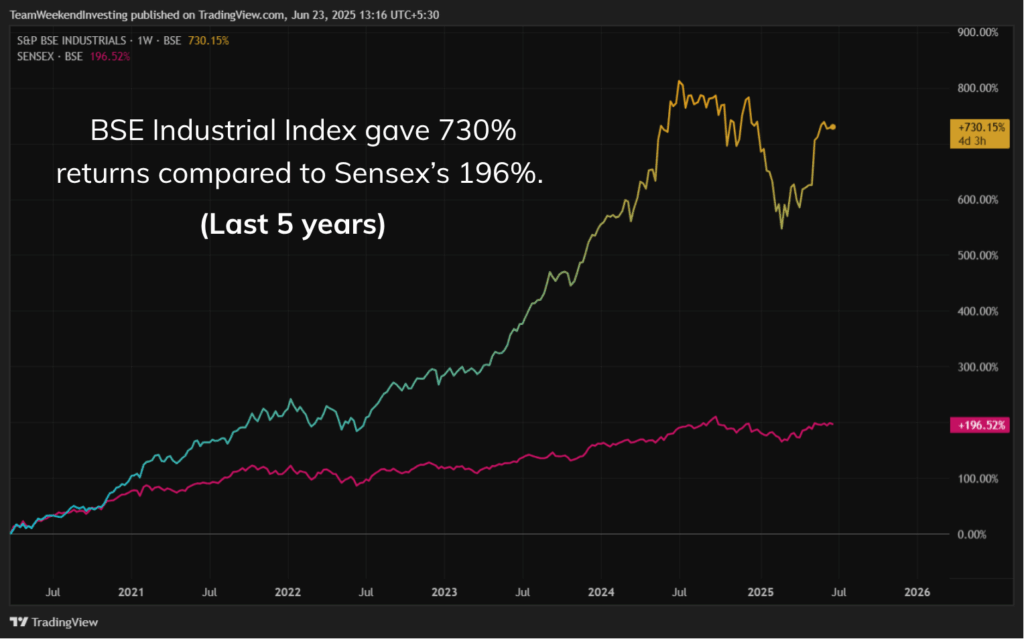Click the 2023 label on the time axis
Viewport: 1024px width, 639px height.
point(444,592)
